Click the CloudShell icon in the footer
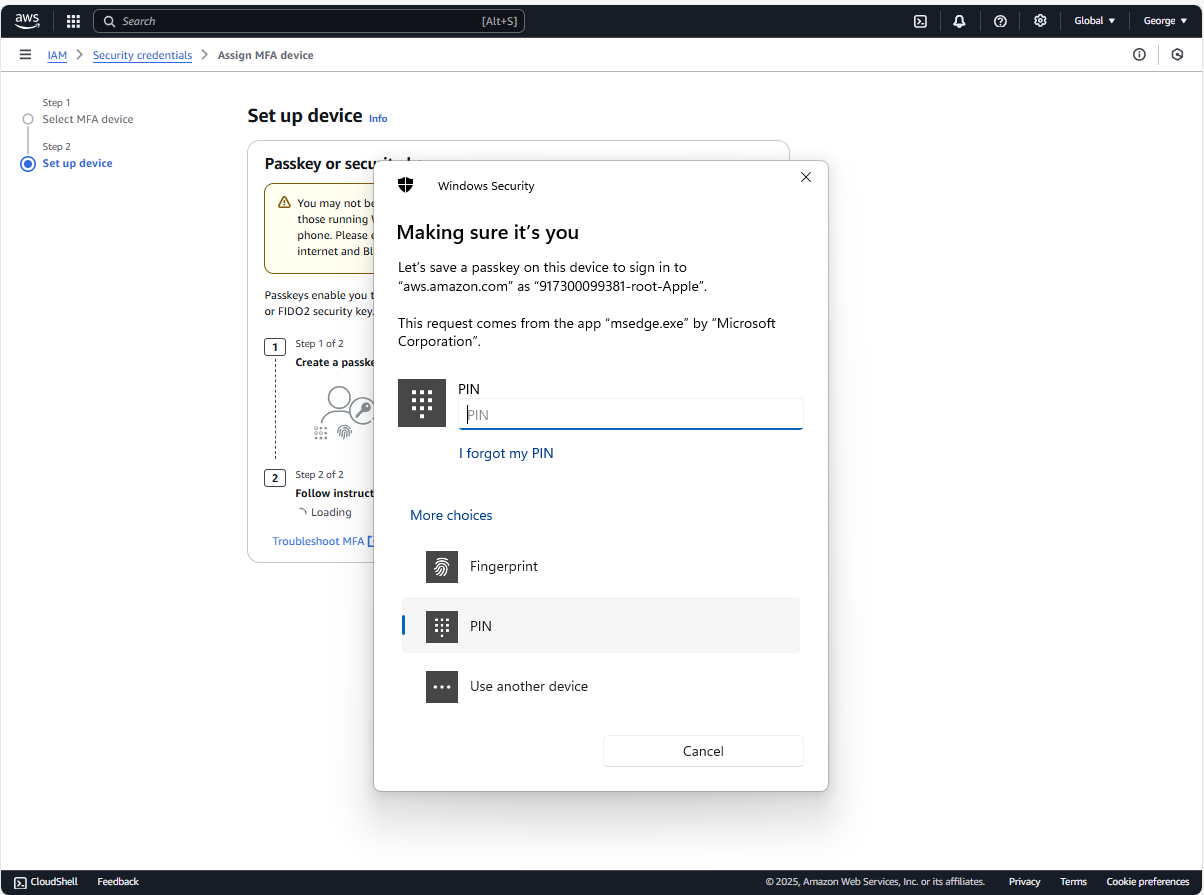The width and height of the screenshot is (1204, 895). pyautogui.click(x=20, y=882)
